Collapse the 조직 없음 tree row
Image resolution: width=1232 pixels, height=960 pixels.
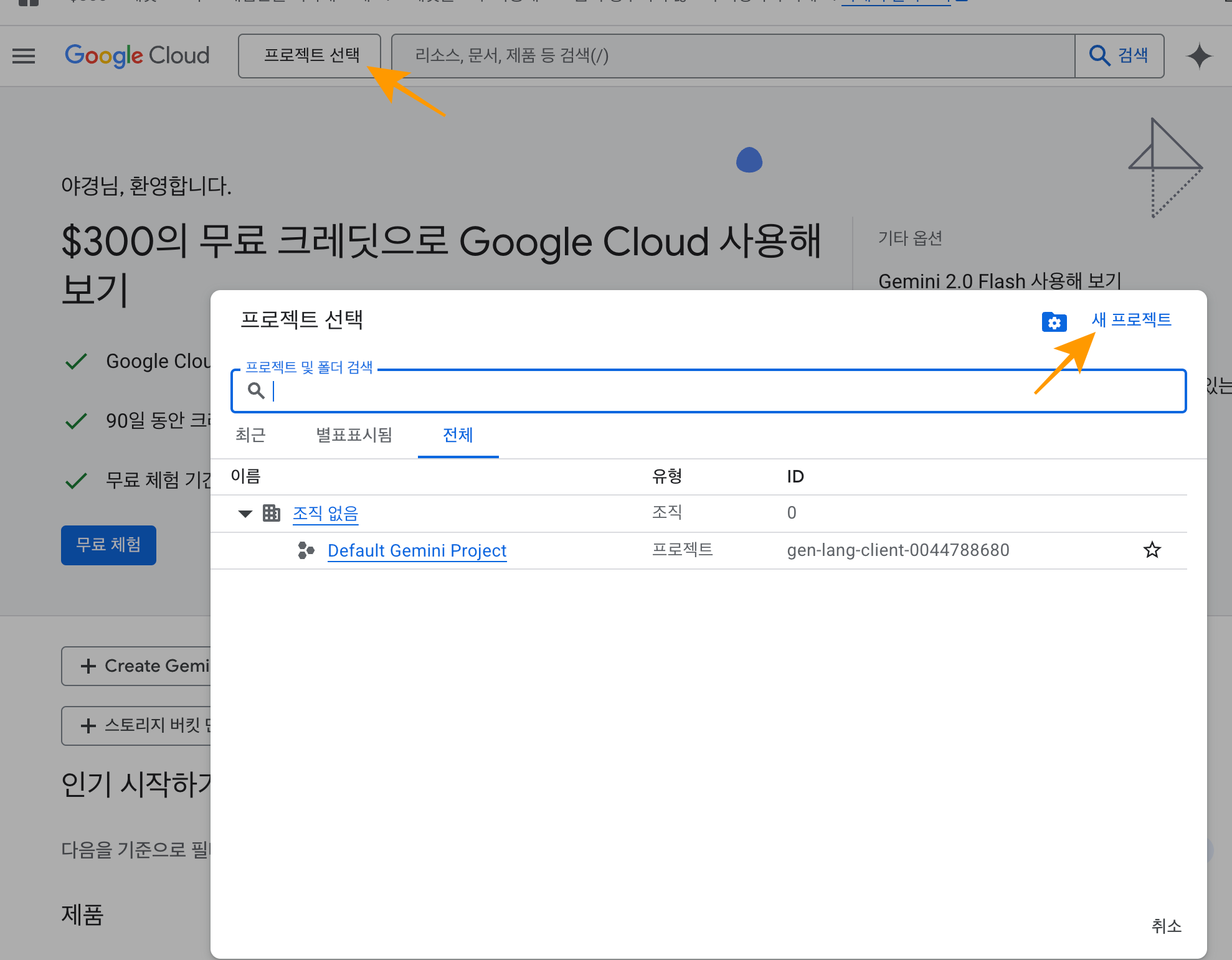[245, 514]
